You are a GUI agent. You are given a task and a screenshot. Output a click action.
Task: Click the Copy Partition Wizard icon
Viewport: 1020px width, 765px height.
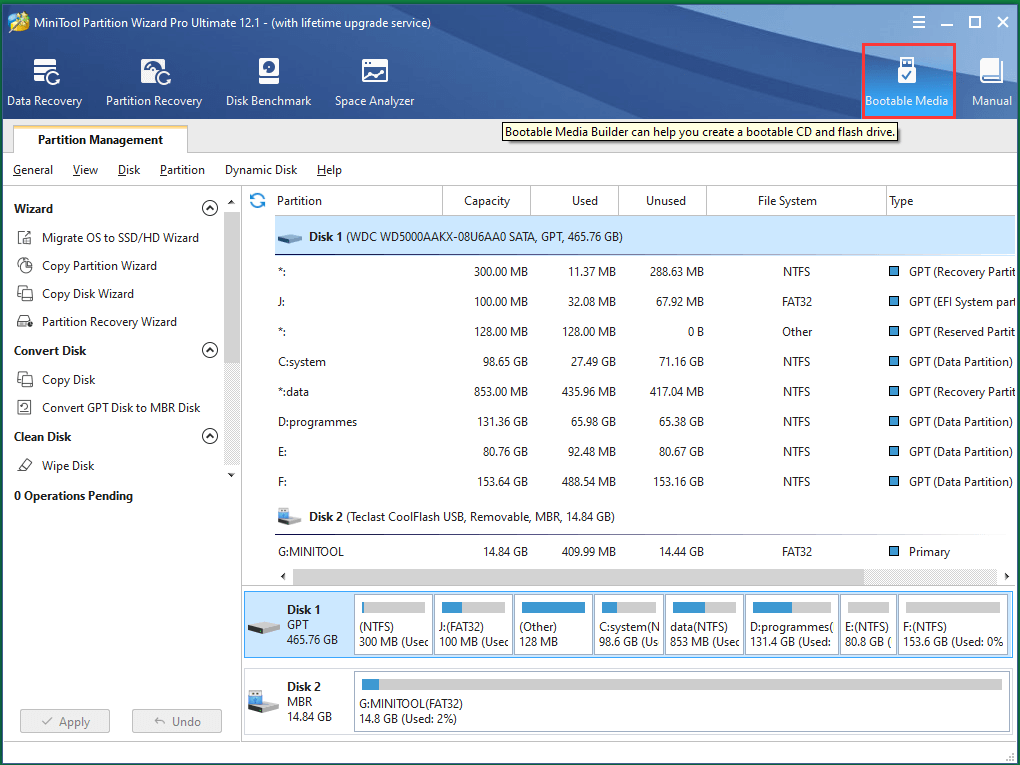click(24, 265)
